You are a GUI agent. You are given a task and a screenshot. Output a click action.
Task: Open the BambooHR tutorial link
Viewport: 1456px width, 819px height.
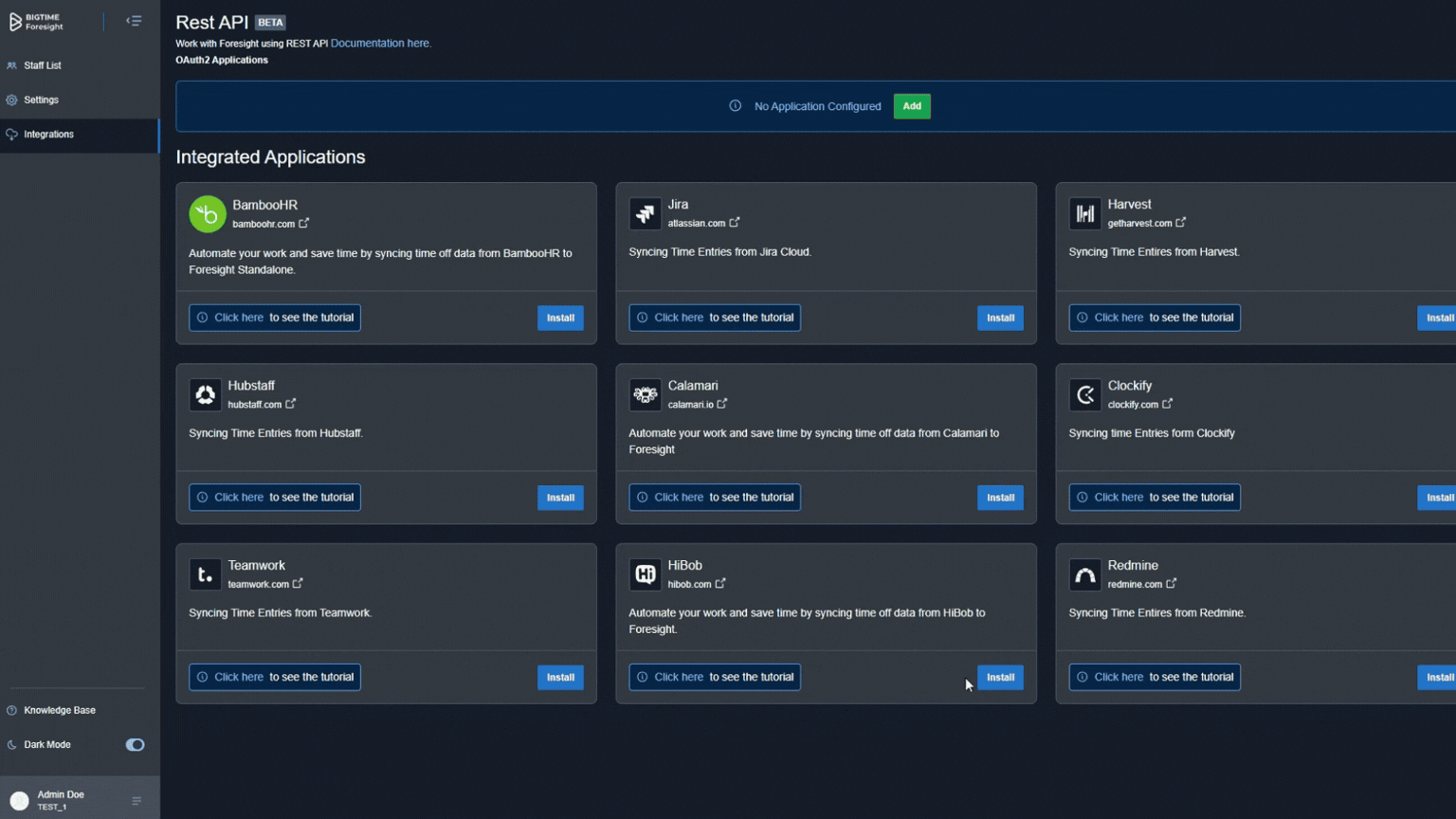(275, 318)
